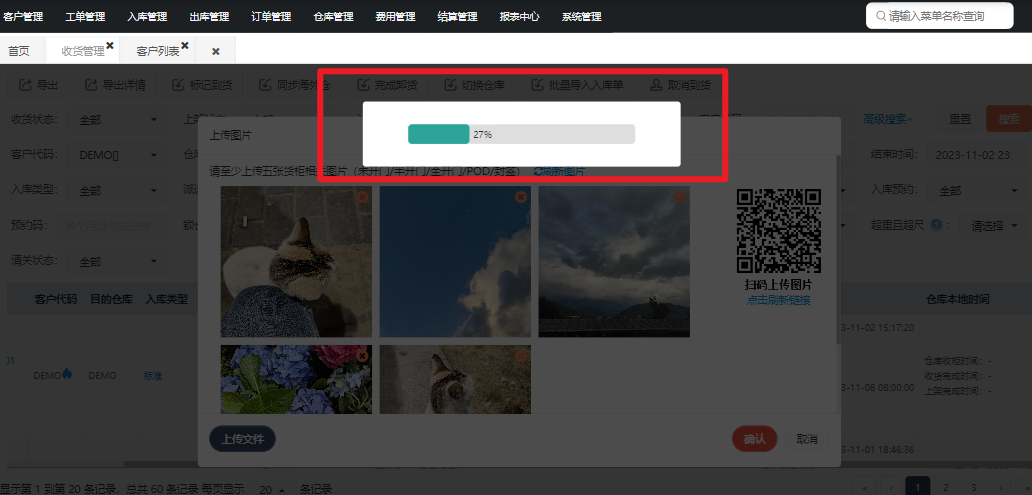Open the 工单管理 menu

click(x=86, y=16)
